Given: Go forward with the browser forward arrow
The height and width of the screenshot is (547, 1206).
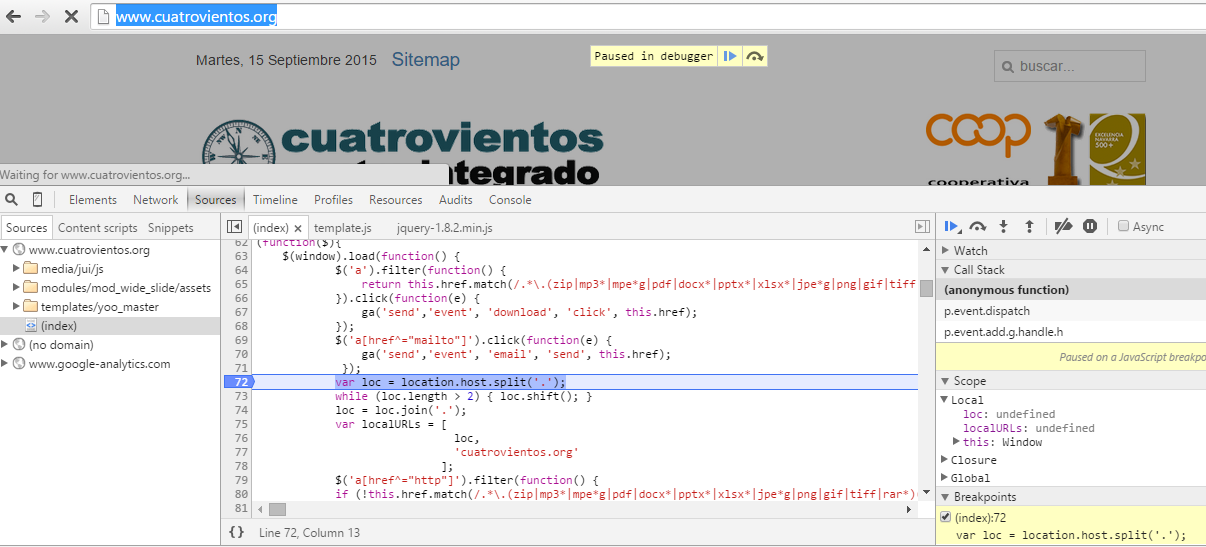Looking at the screenshot, I should 42,17.
